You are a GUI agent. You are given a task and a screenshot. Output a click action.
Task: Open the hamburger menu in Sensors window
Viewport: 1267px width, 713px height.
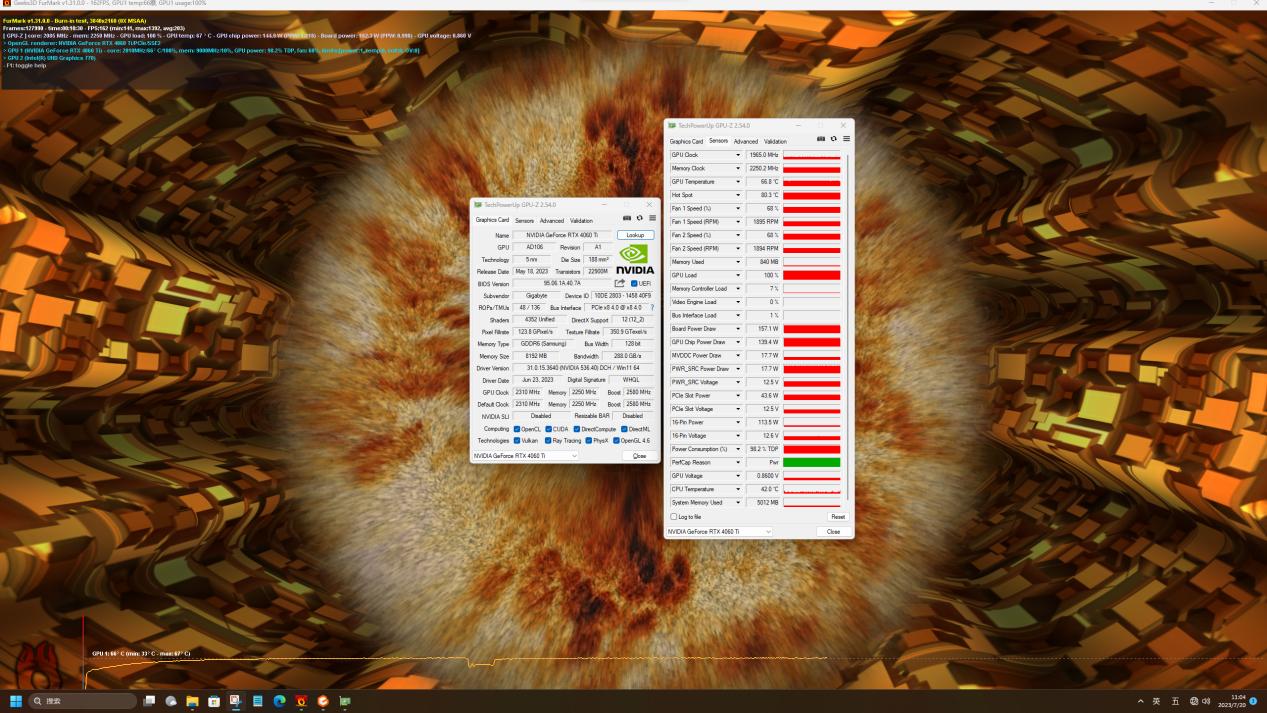click(x=847, y=138)
